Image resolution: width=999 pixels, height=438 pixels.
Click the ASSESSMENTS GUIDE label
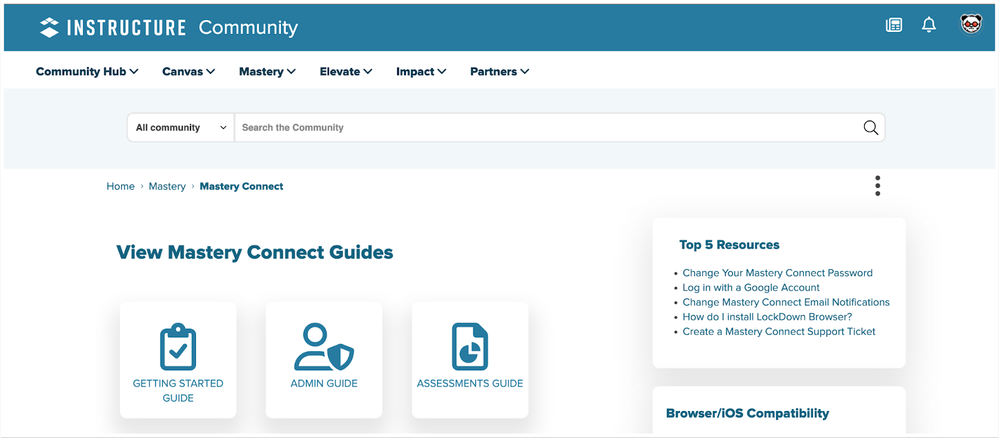470,384
